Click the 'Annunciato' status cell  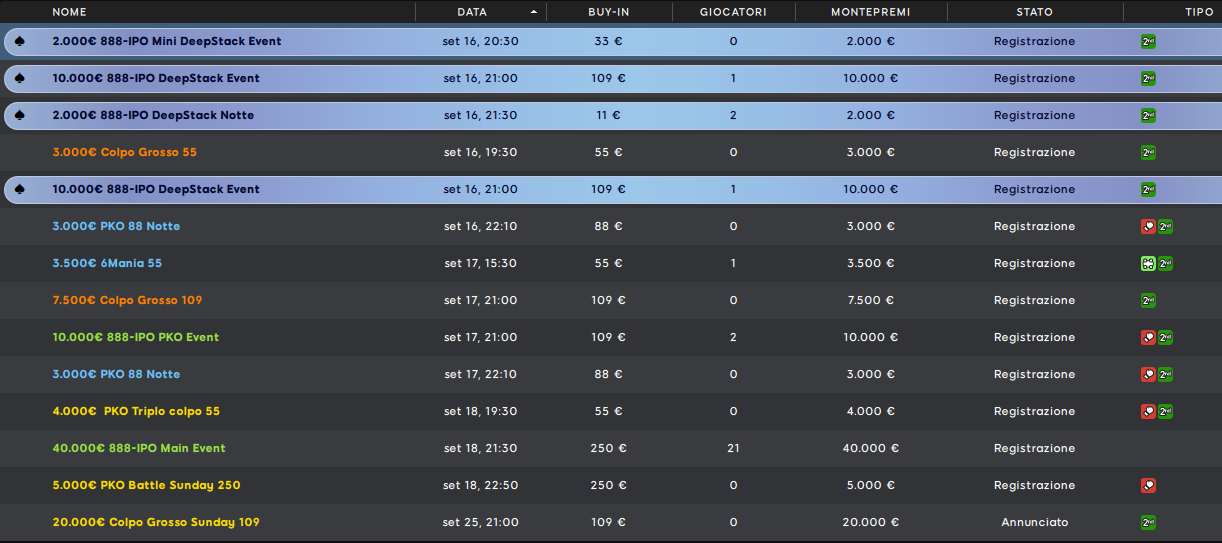pos(1034,523)
